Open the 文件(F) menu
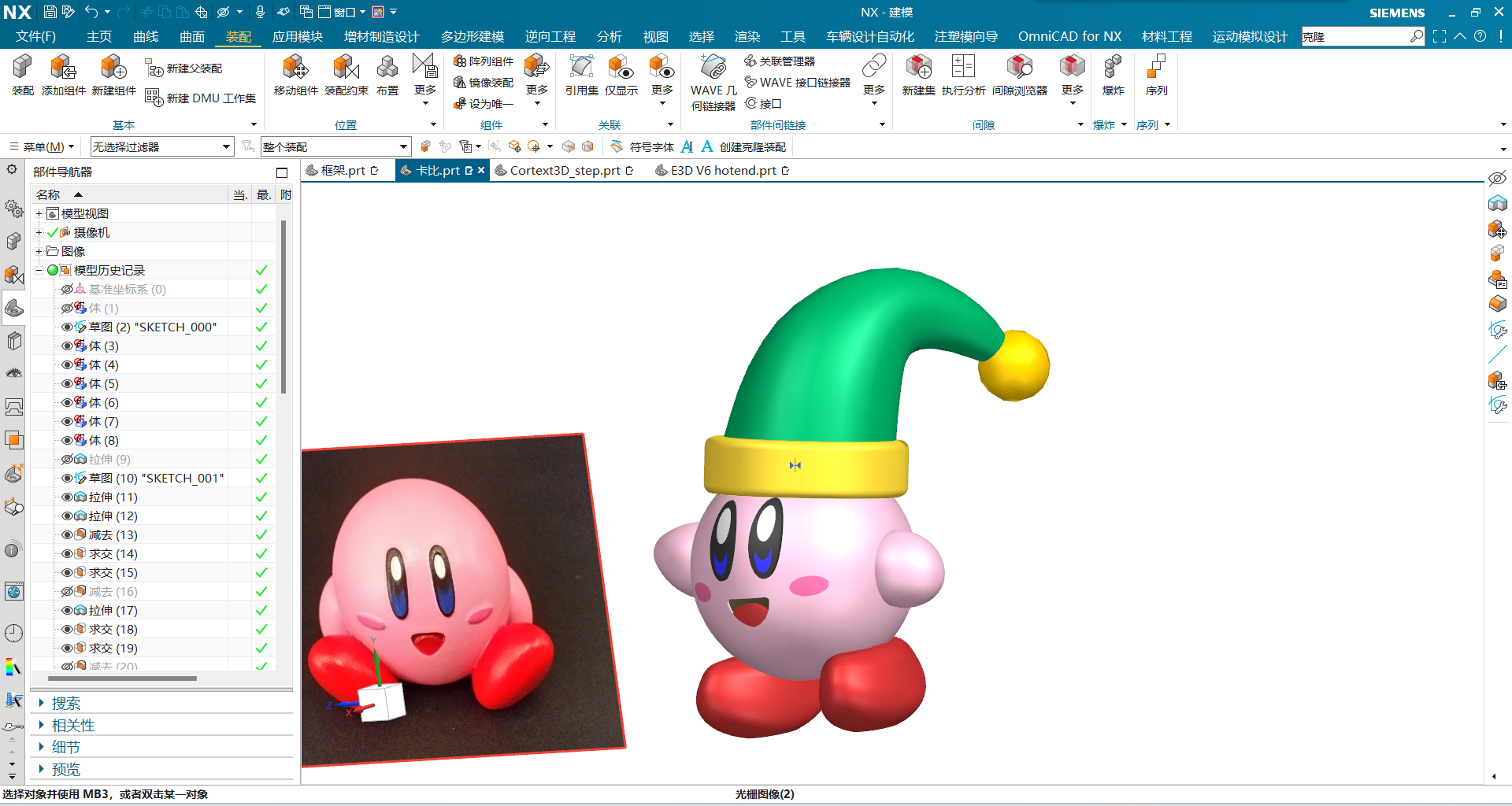The image size is (1512, 806). [x=36, y=37]
